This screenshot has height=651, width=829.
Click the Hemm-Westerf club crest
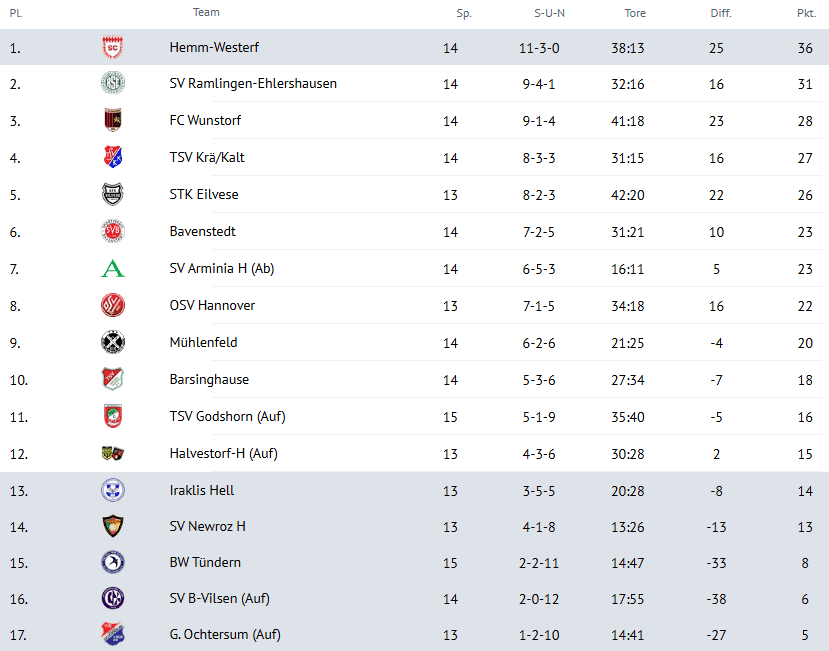[113, 47]
